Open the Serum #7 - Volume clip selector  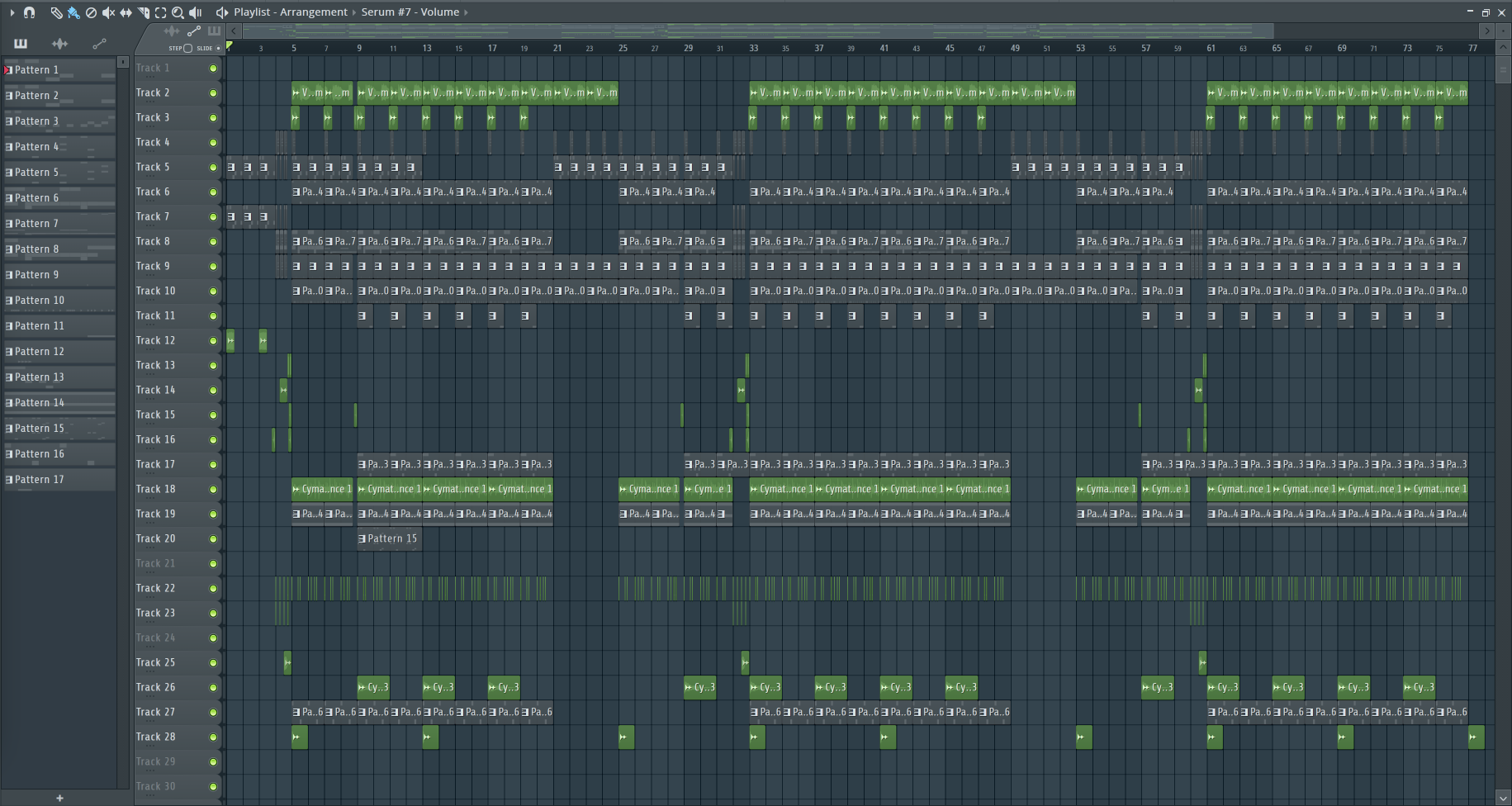410,12
